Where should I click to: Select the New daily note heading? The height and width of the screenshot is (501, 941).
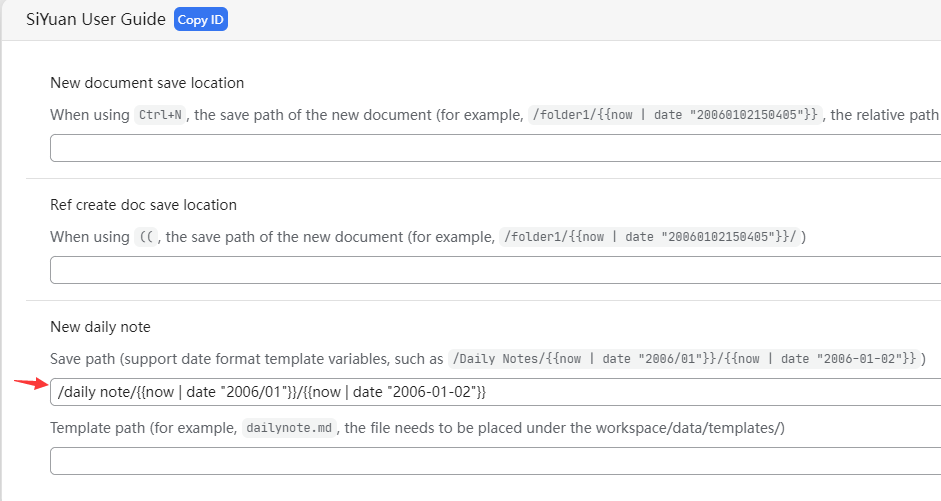pyautogui.click(x=100, y=327)
